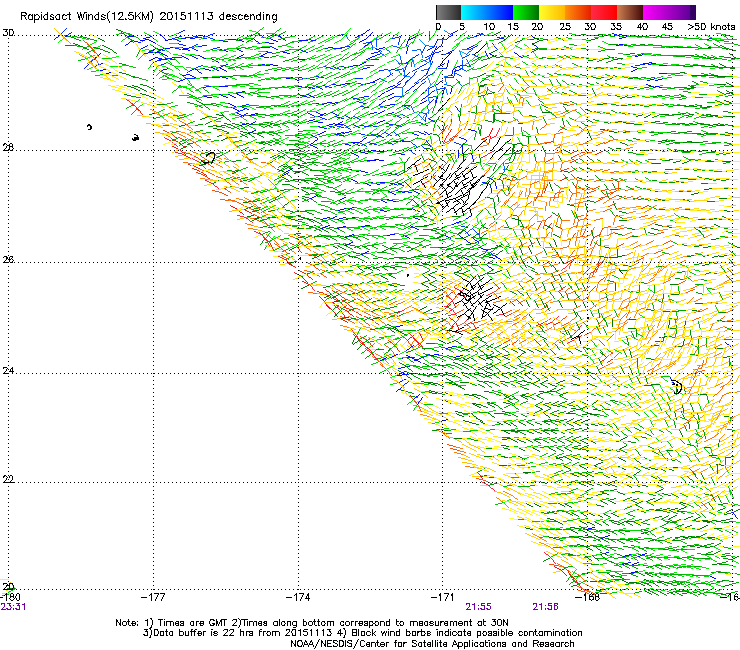Click the NOAA/NESDIS credit line
Screen dimensions: 740x650
432,644
